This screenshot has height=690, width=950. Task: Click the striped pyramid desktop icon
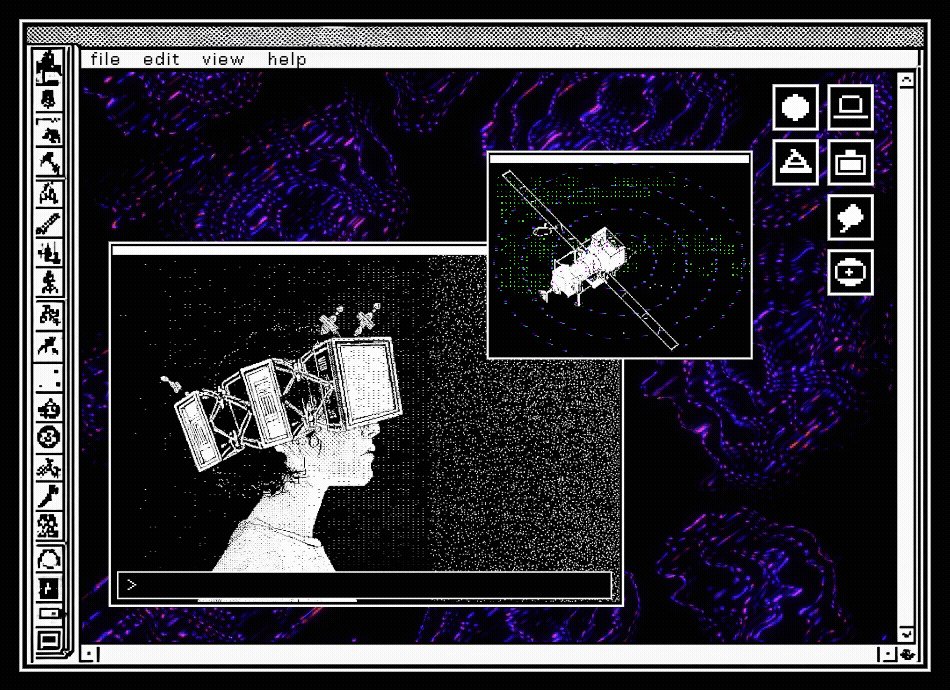pos(795,162)
